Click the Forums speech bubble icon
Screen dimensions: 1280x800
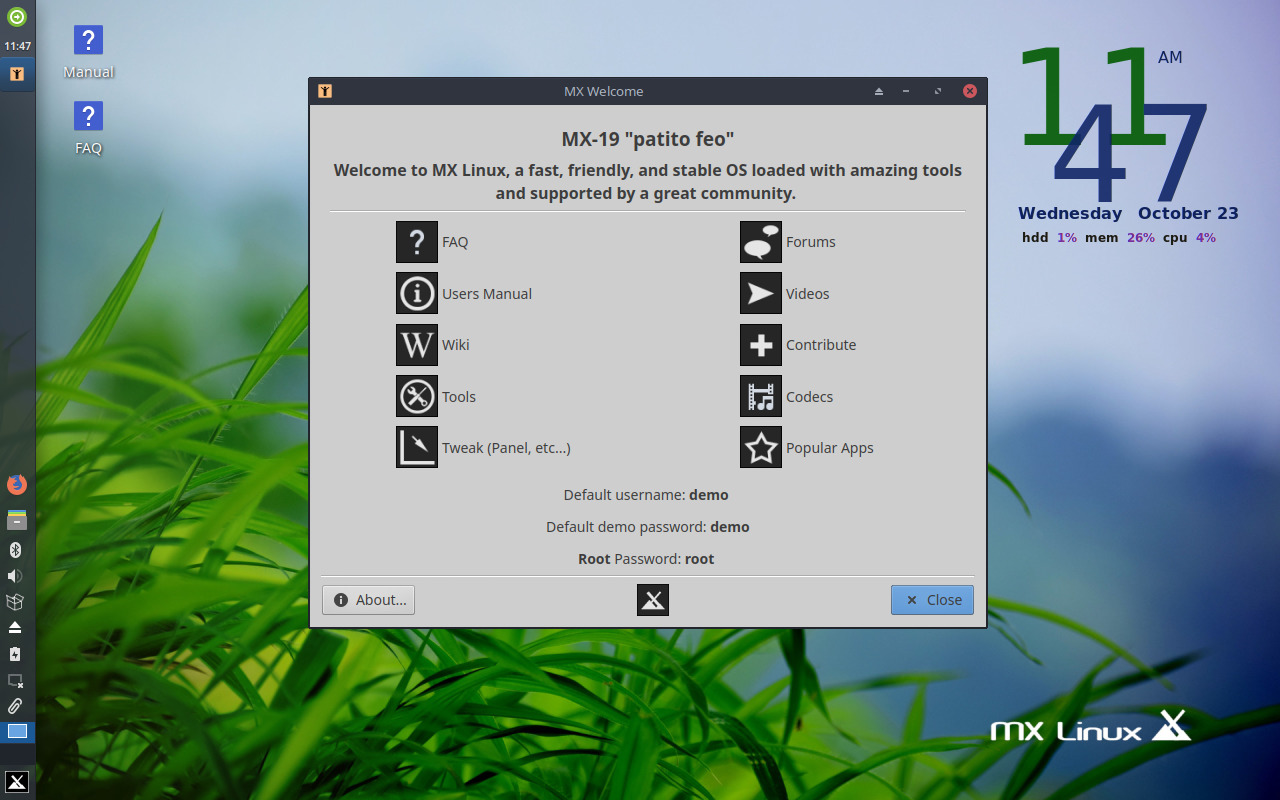pos(761,242)
